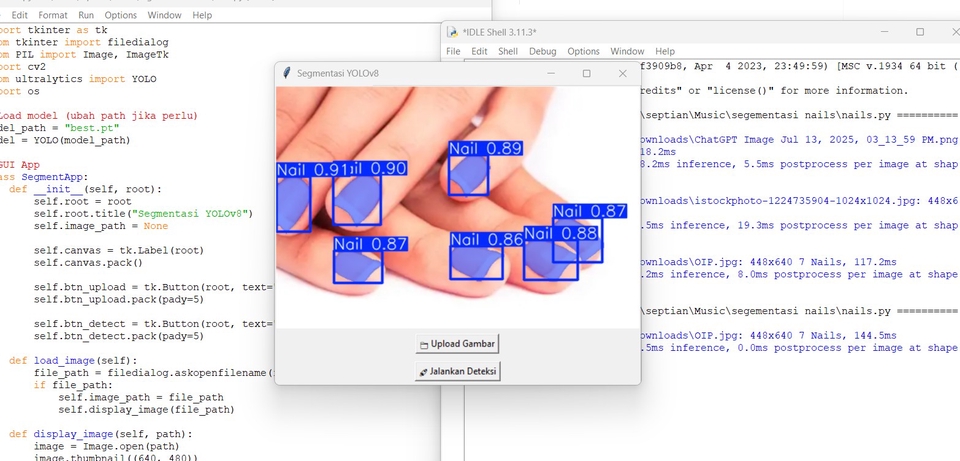Screen dimensions: 960x461
Task: Click the Segmentasi YOLOv8 window title text
Action: click(338, 73)
